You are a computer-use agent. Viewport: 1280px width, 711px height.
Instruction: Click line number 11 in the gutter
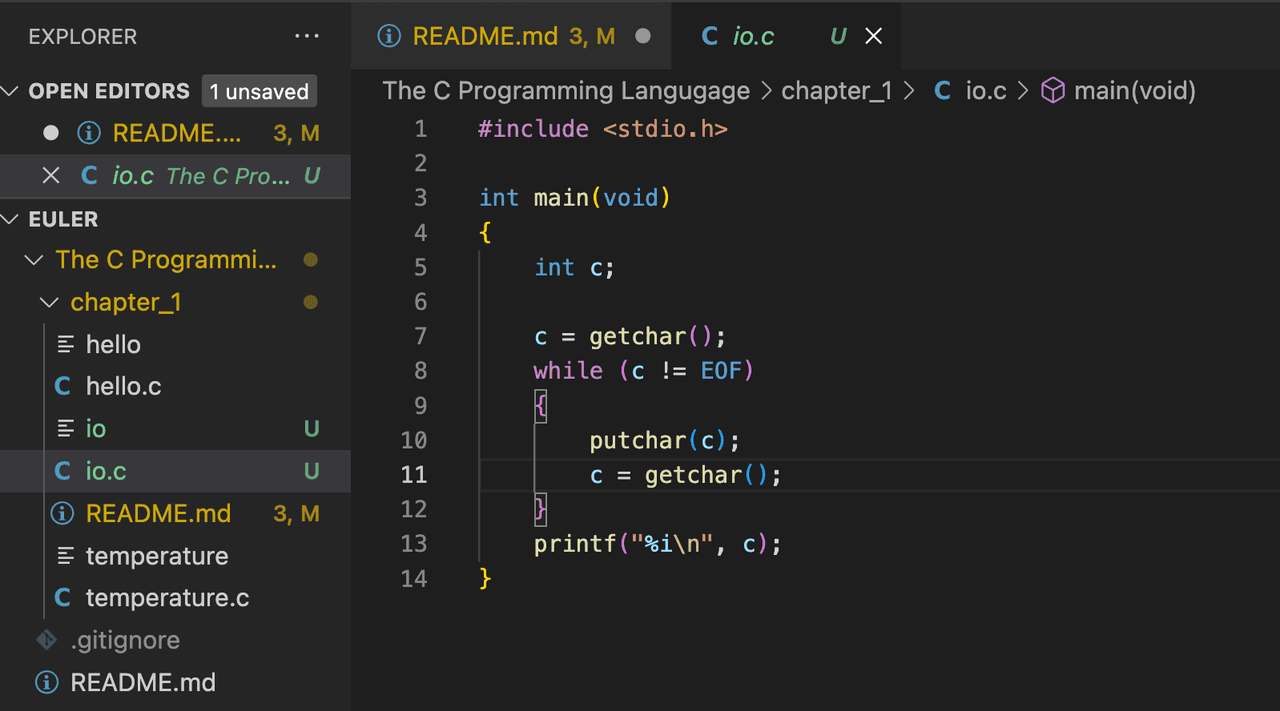[x=414, y=474]
